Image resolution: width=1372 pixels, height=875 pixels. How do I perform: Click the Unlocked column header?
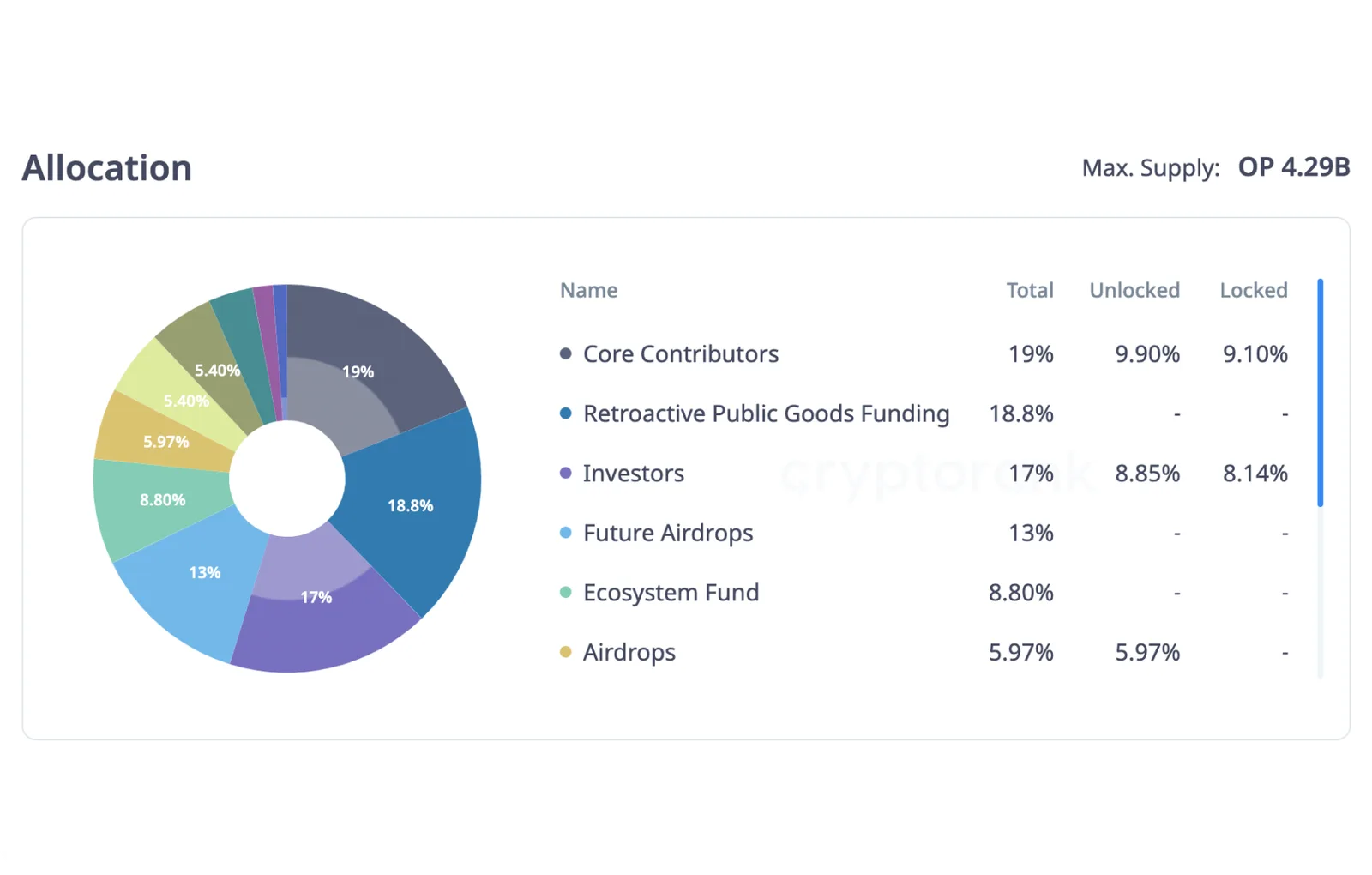pyautogui.click(x=1134, y=290)
